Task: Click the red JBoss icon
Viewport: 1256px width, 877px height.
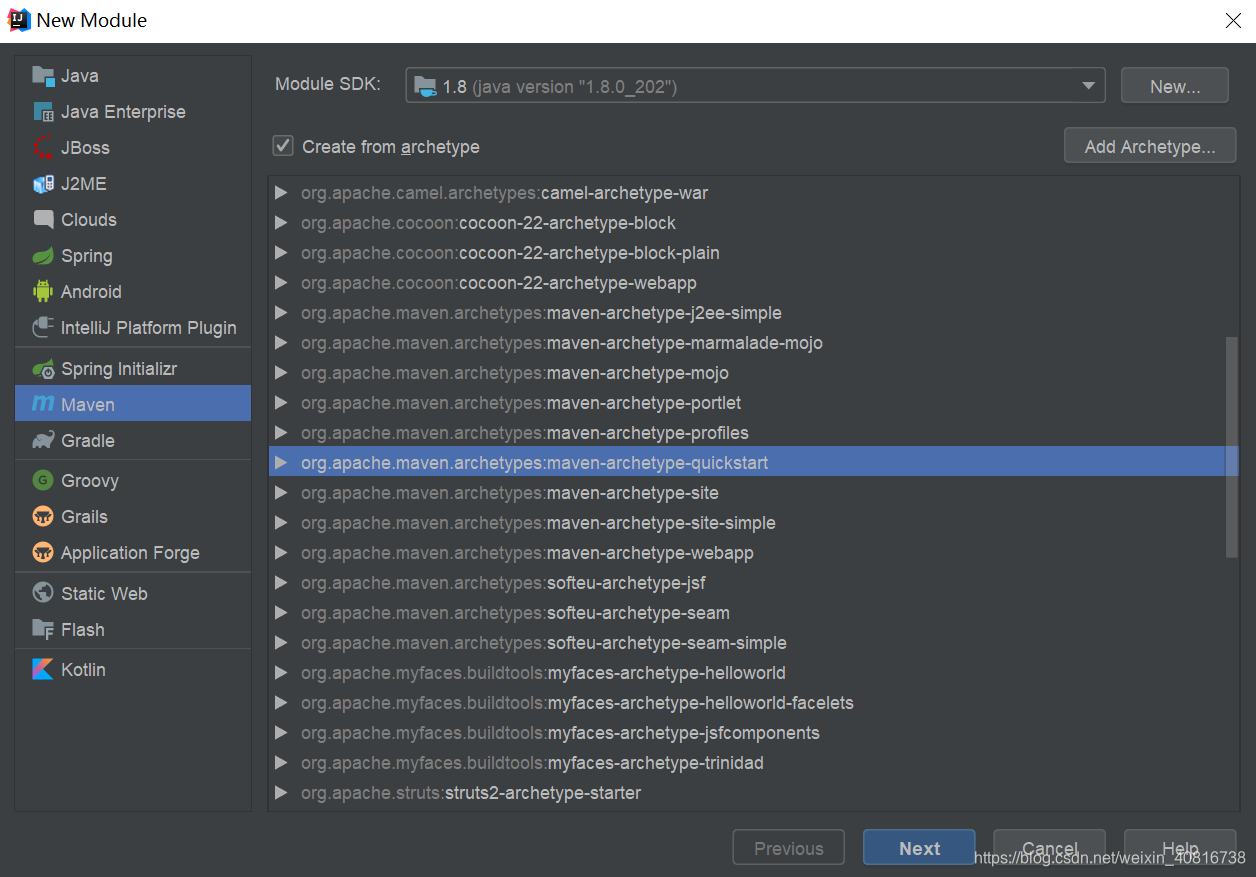Action: click(x=43, y=148)
